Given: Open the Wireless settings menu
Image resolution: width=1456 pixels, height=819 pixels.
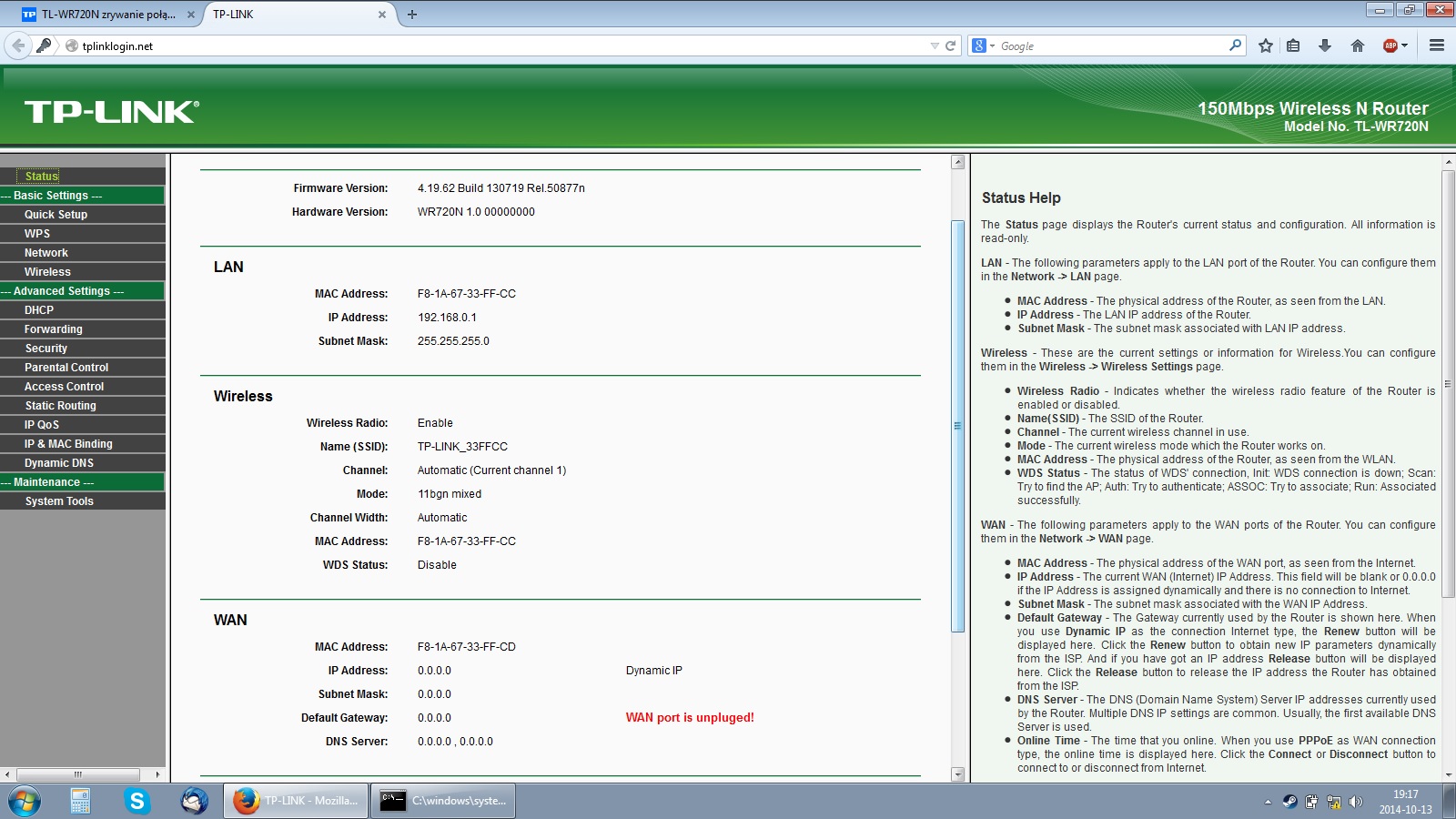Looking at the screenshot, I should [47, 272].
